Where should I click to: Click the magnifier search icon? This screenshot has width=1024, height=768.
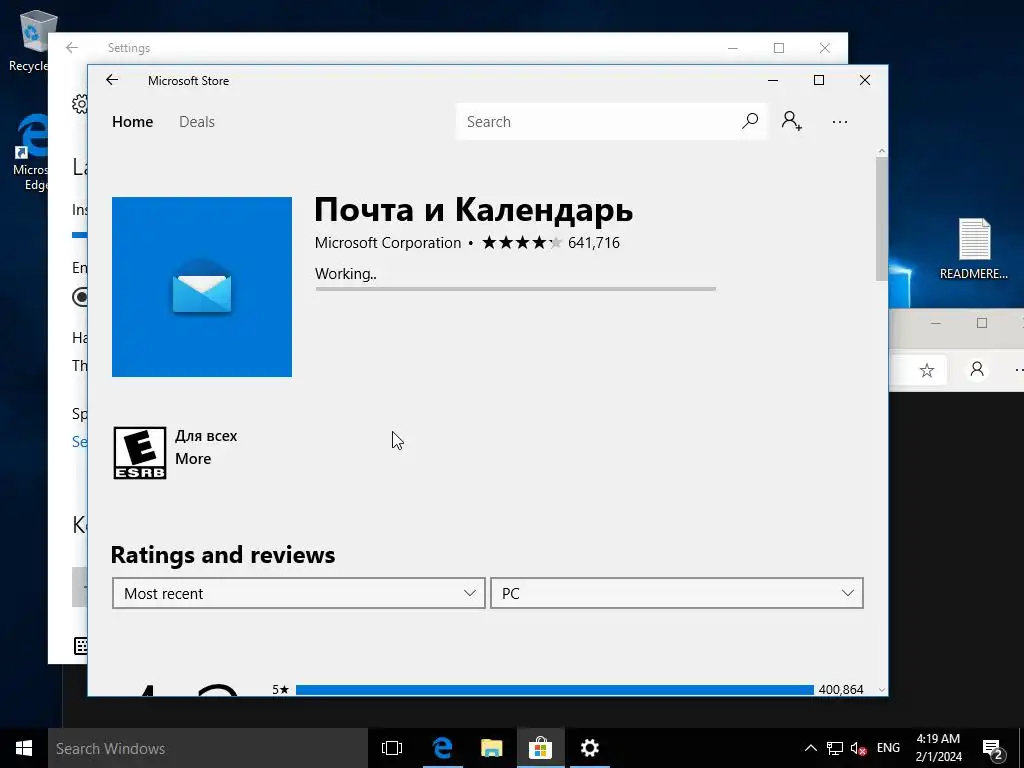tap(750, 121)
